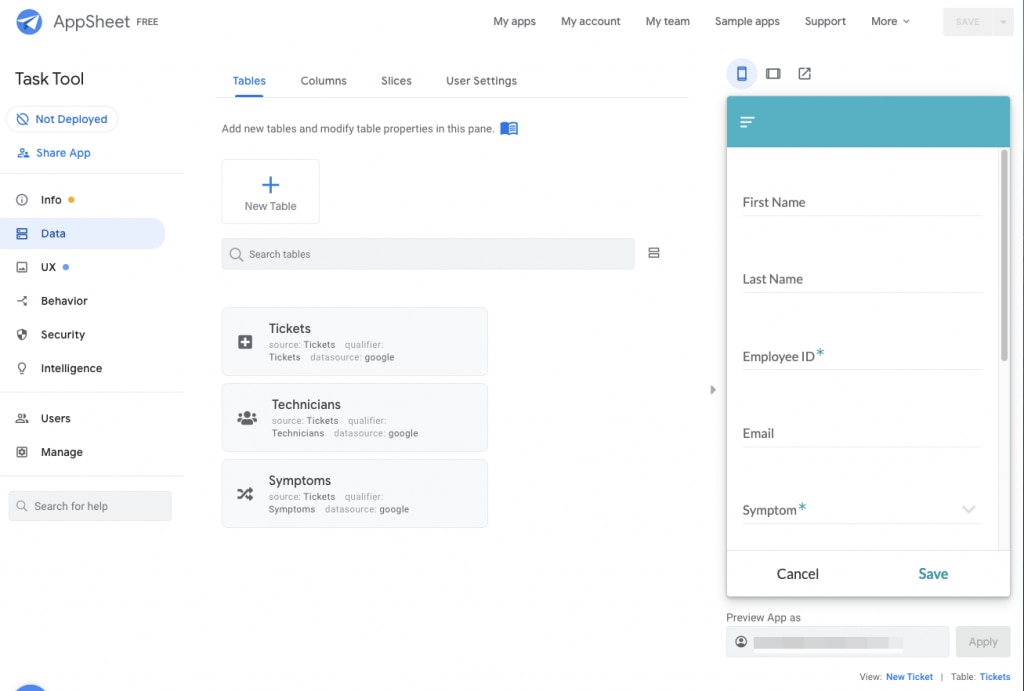Open the app preview in a new tab

coord(805,73)
